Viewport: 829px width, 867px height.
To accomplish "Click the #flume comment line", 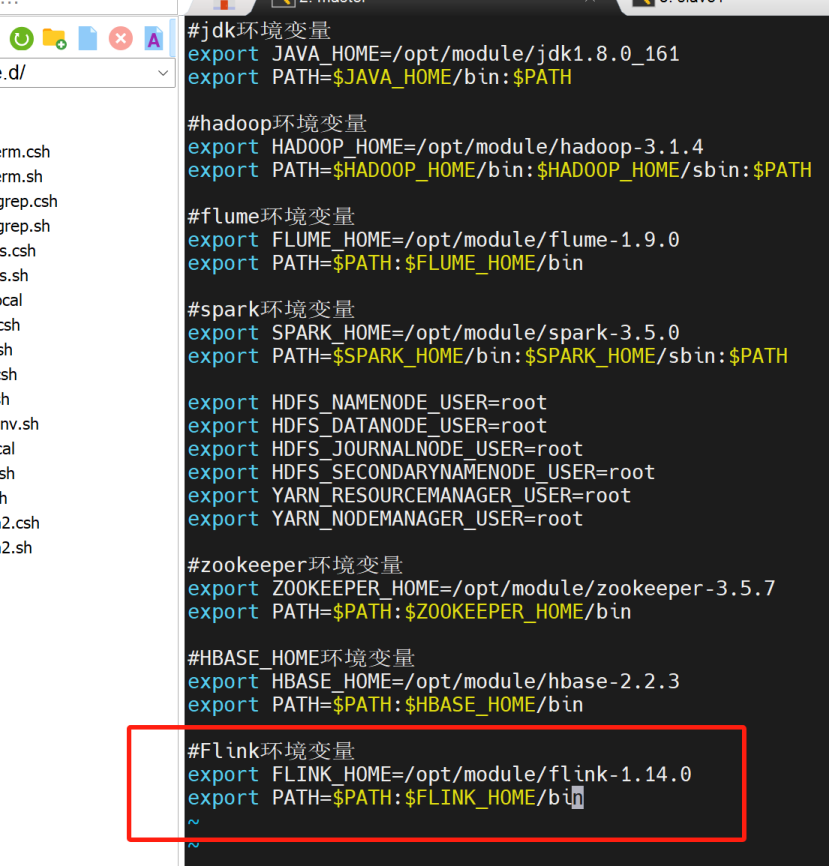I will click(x=271, y=216).
